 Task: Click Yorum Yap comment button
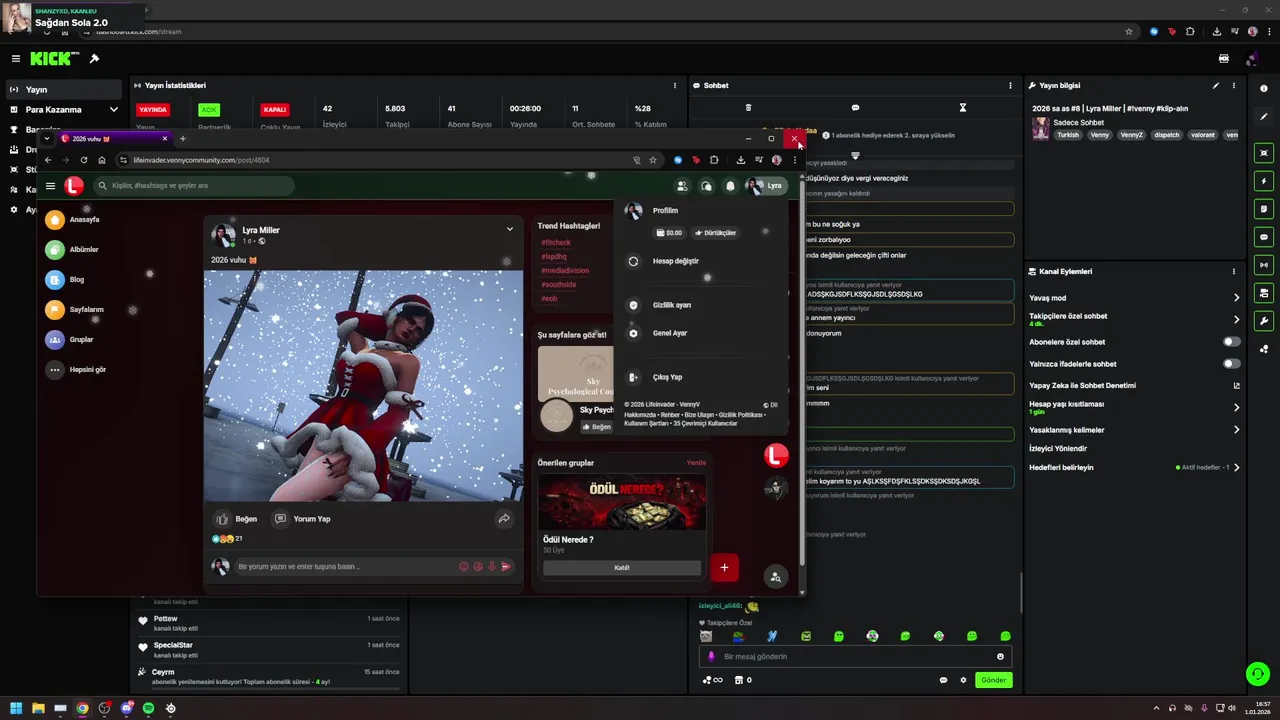click(303, 519)
